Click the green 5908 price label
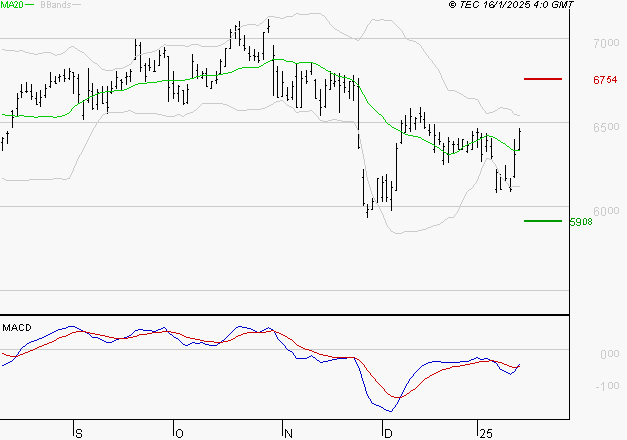The height and width of the screenshot is (440, 627). [x=581, y=222]
